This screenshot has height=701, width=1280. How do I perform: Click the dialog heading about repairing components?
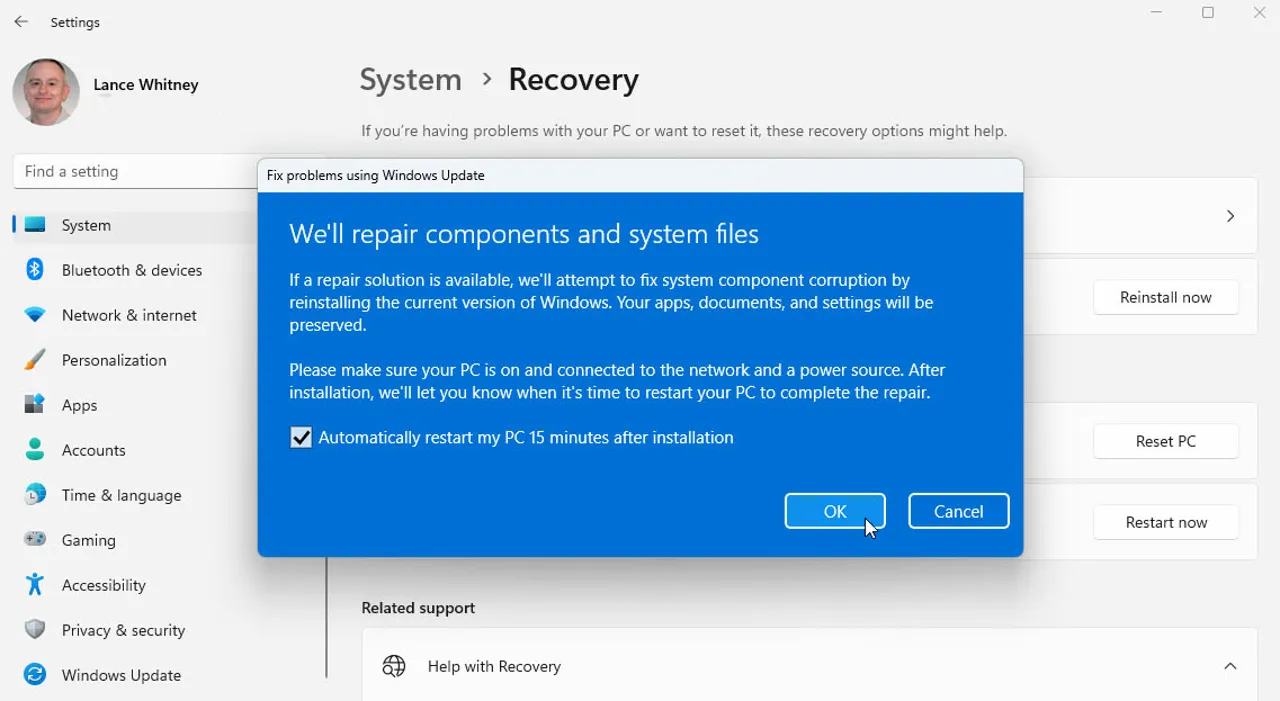pos(524,234)
